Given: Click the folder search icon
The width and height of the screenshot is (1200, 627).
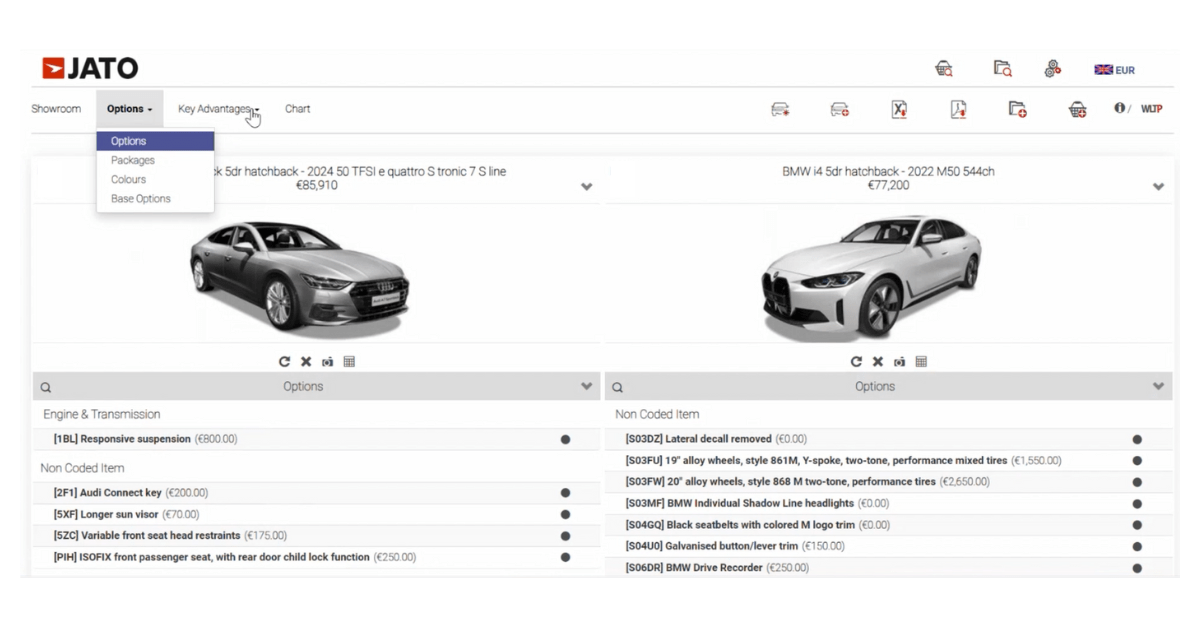Looking at the screenshot, I should (x=1001, y=69).
